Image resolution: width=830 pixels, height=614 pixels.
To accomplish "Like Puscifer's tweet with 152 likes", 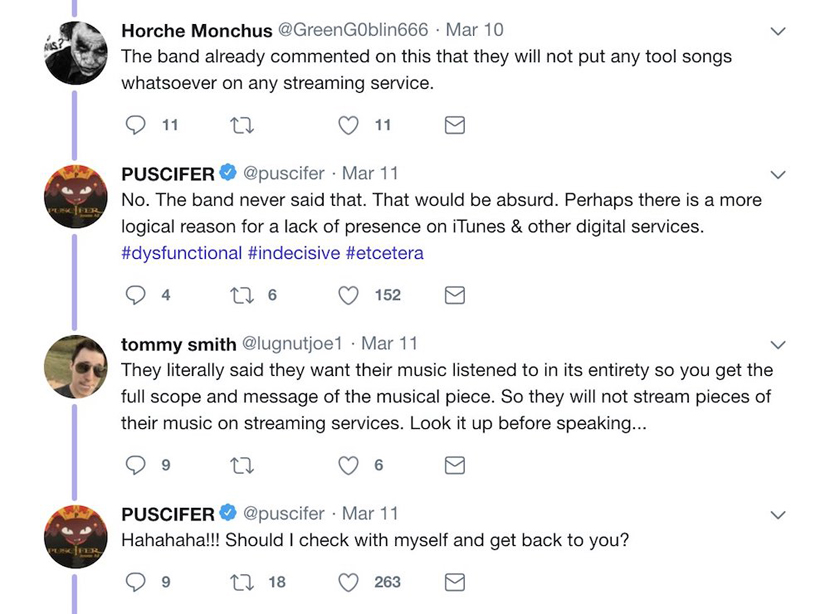I will pyautogui.click(x=348, y=295).
